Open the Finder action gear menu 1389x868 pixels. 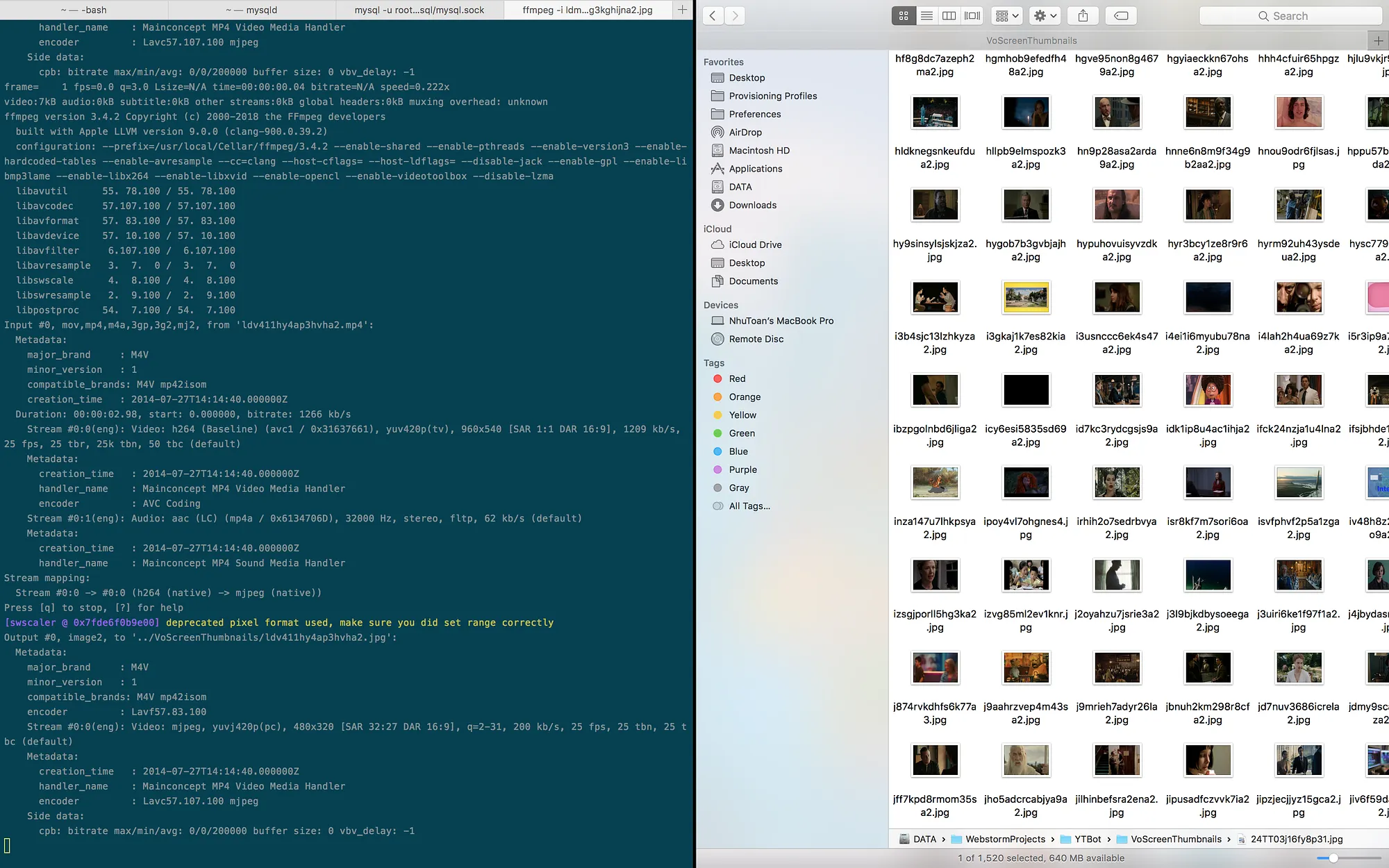coord(1045,15)
